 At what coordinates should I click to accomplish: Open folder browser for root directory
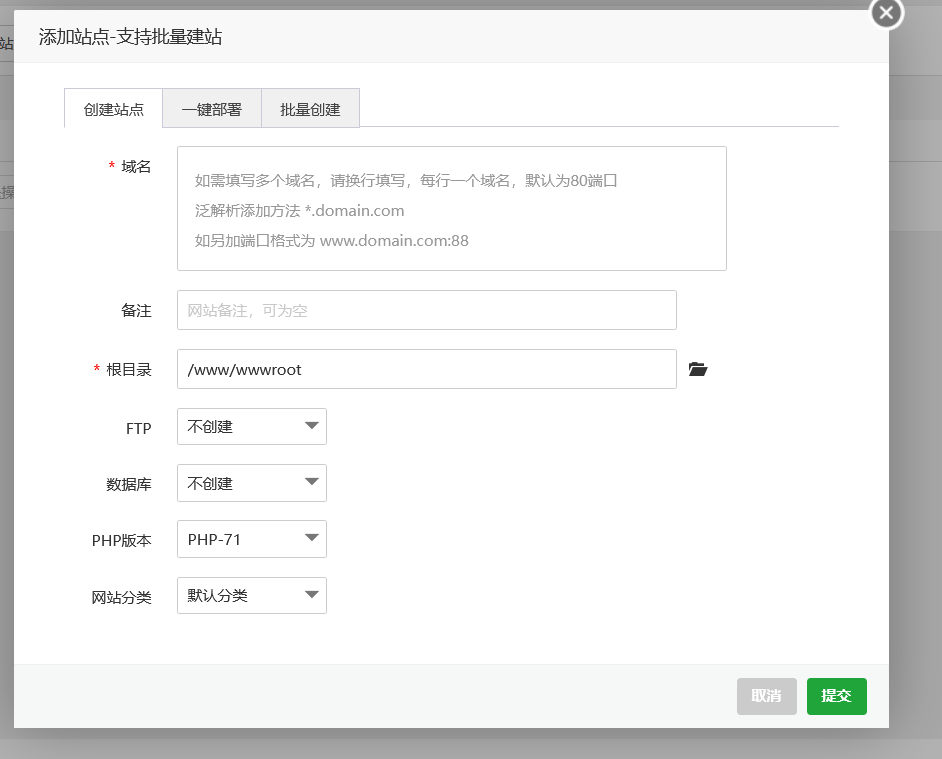tap(698, 370)
